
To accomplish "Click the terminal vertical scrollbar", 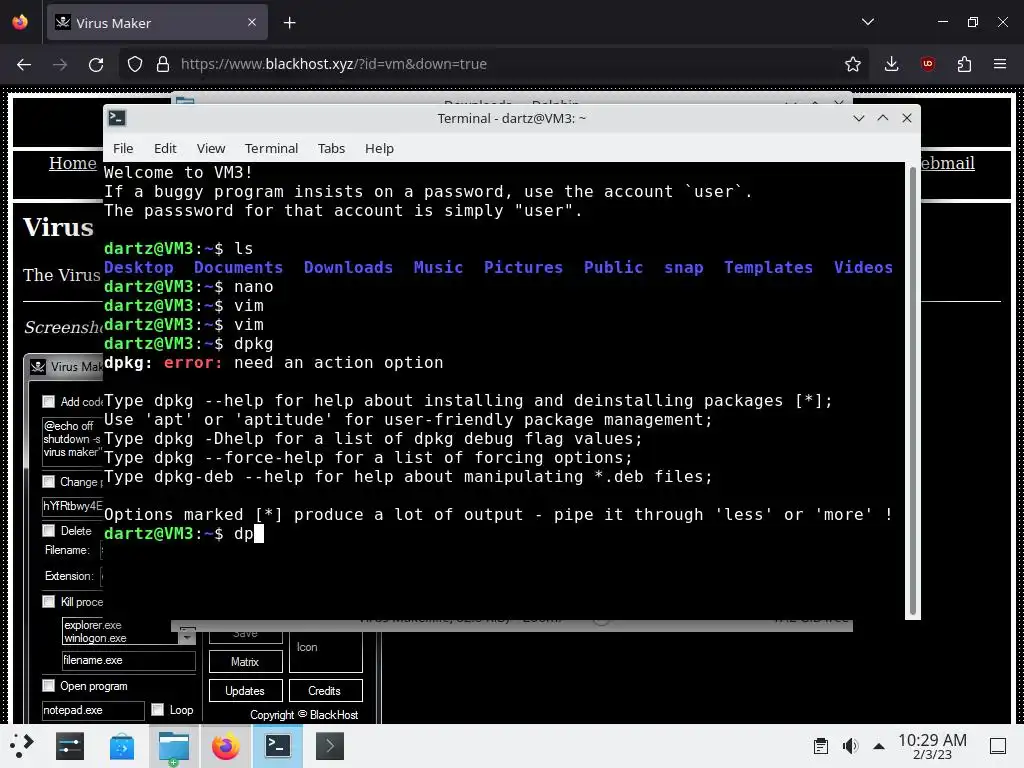I will point(912,391).
